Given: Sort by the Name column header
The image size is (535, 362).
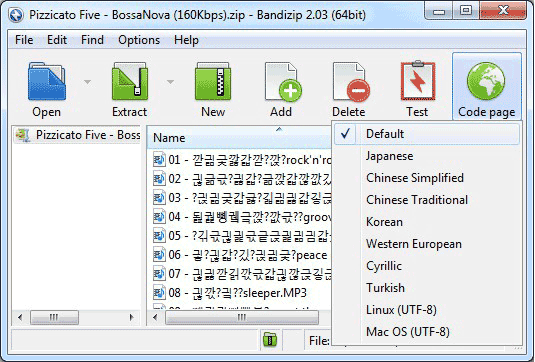Looking at the screenshot, I should point(239,137).
